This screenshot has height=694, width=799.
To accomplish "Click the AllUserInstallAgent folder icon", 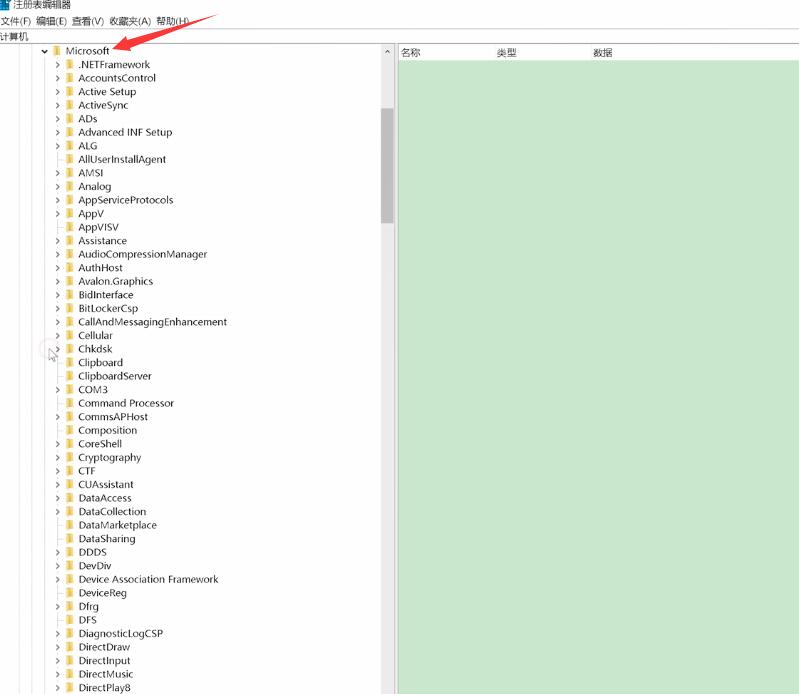I will pos(70,159).
